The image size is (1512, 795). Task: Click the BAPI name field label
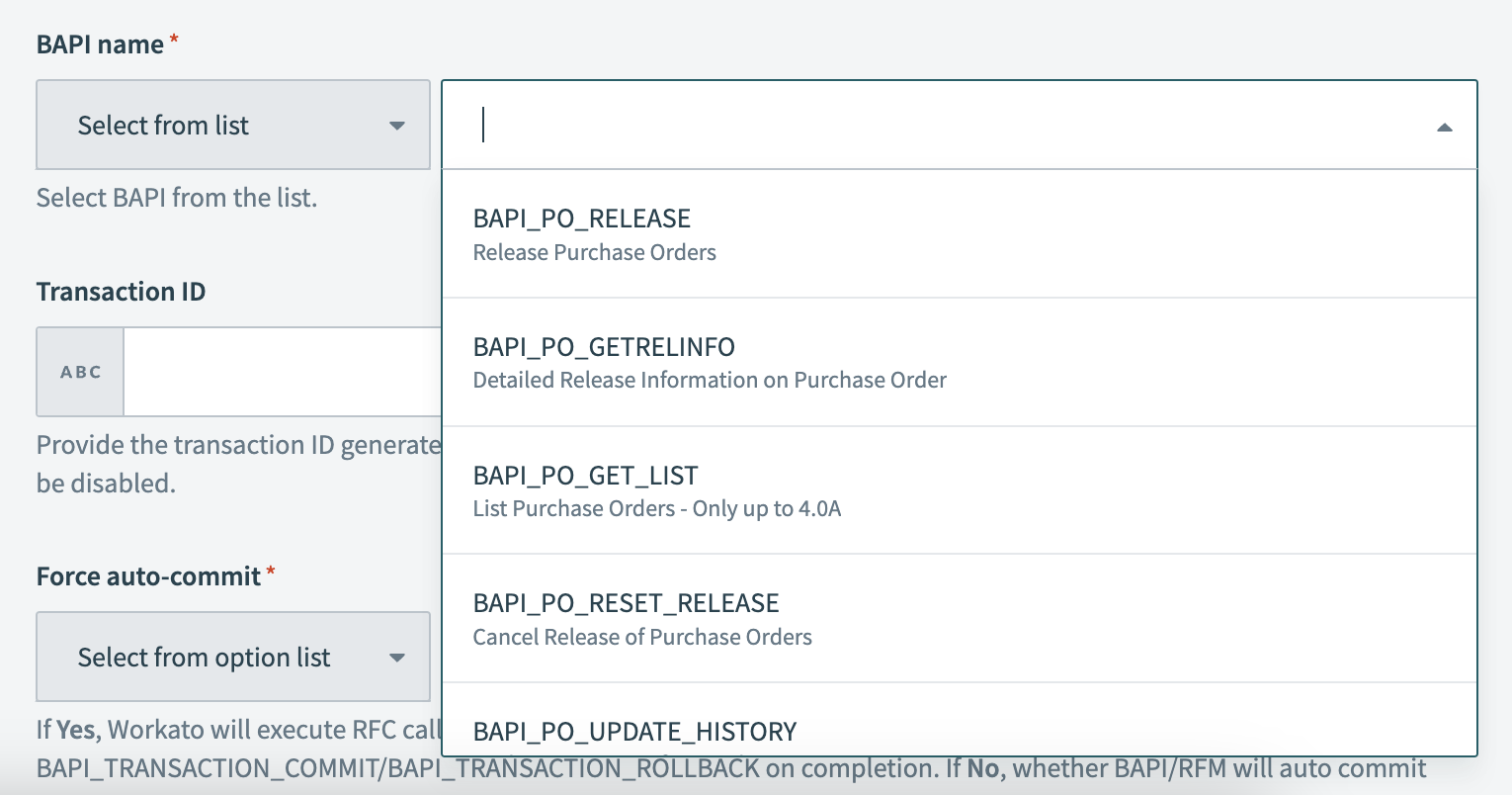99,44
